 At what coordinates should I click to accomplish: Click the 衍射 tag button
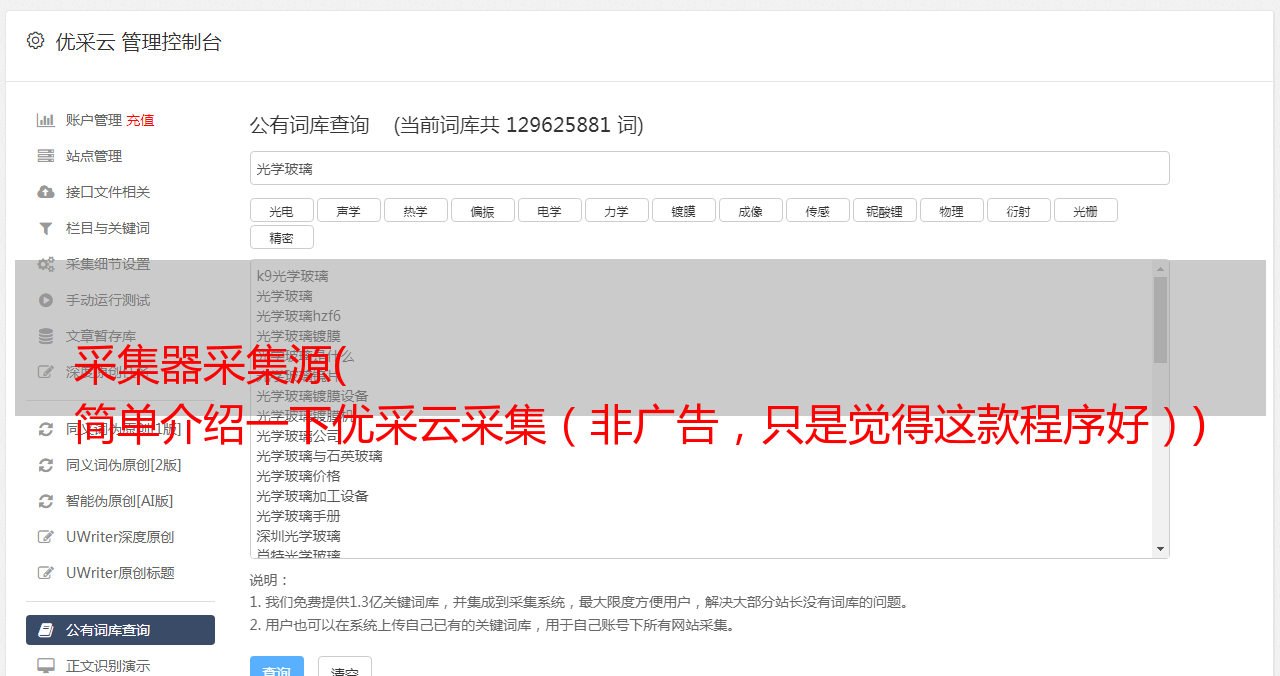1018,210
